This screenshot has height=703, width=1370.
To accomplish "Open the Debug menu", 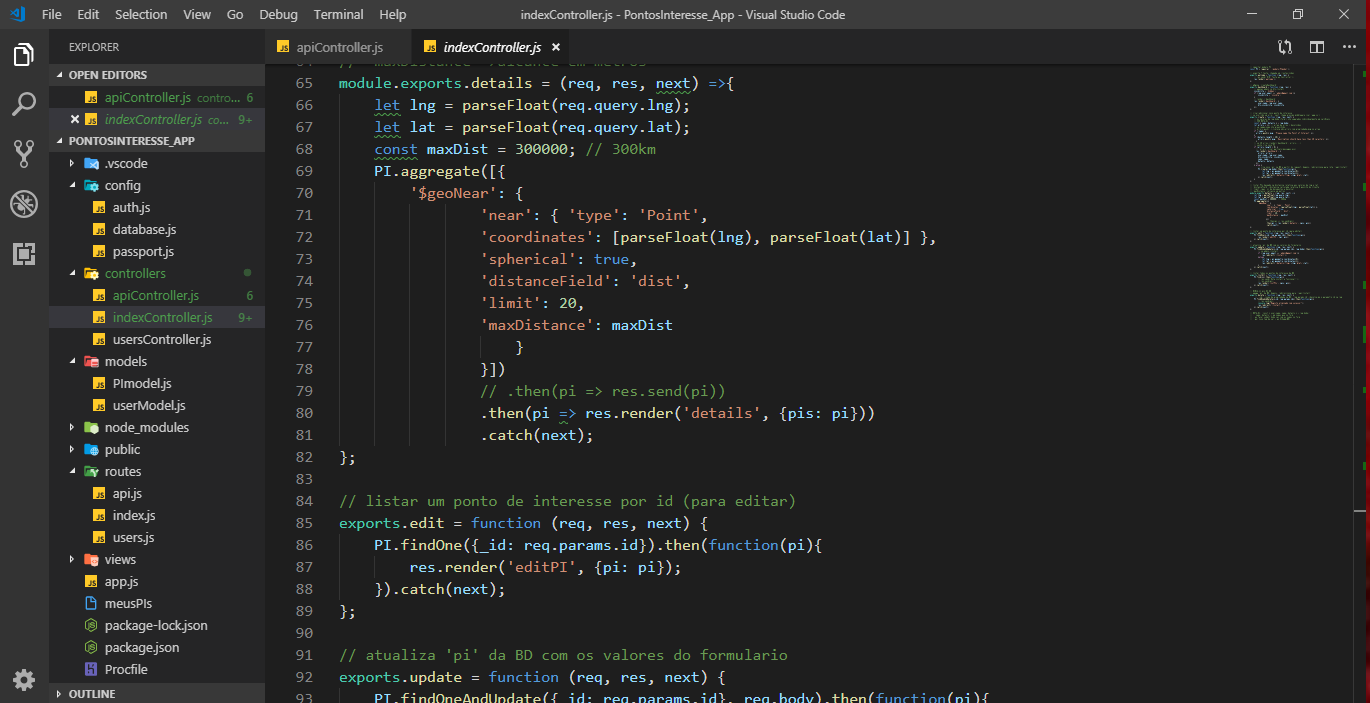I will click(x=278, y=14).
